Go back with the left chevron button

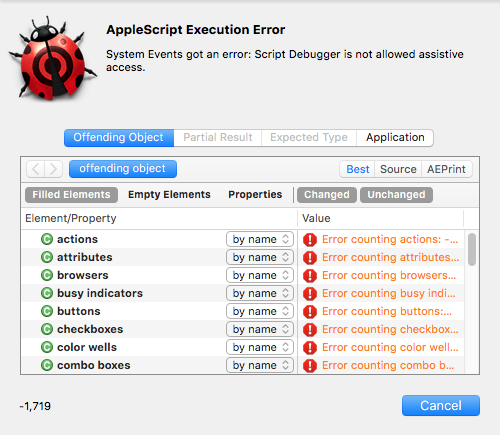click(35, 169)
